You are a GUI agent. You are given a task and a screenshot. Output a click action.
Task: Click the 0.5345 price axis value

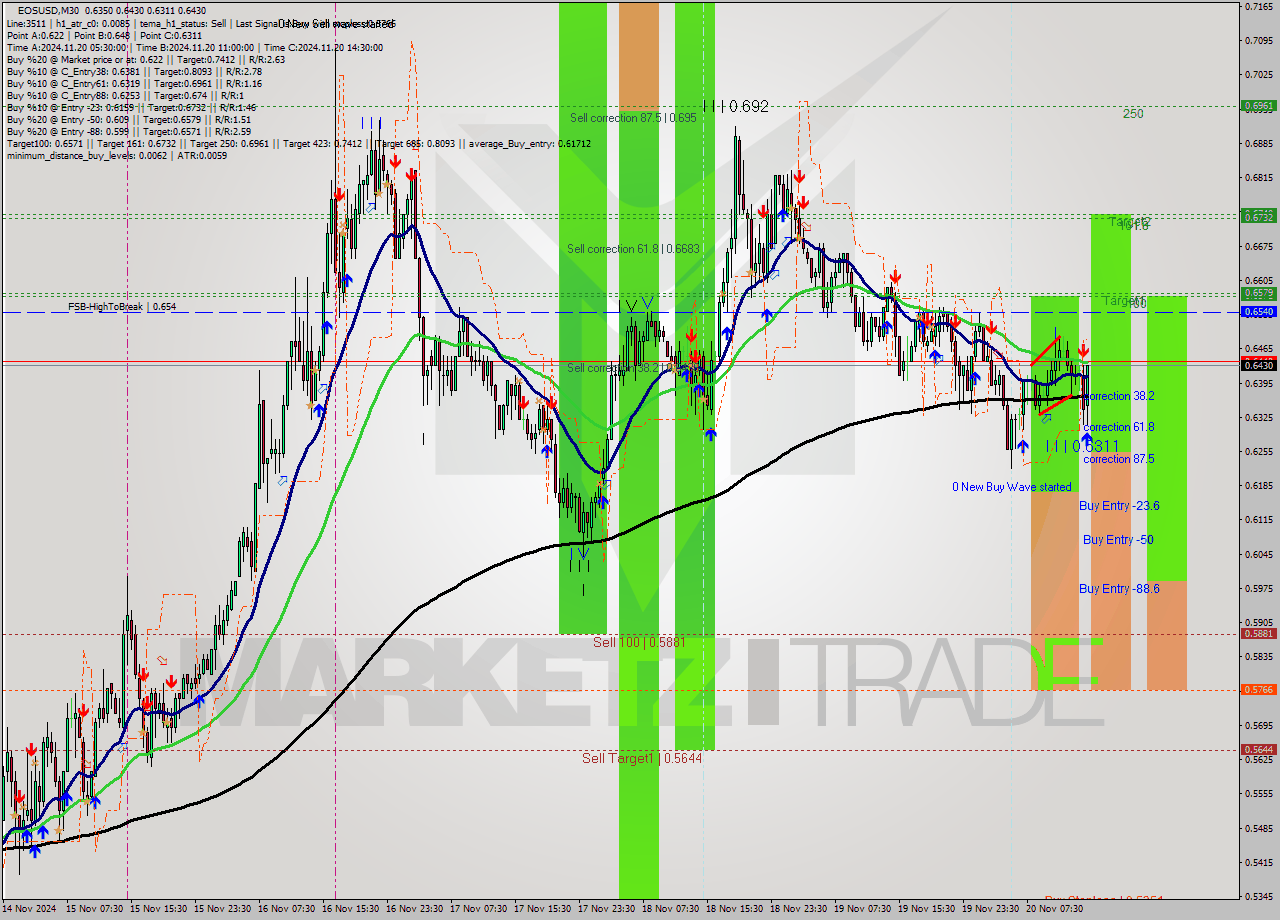tap(1258, 896)
